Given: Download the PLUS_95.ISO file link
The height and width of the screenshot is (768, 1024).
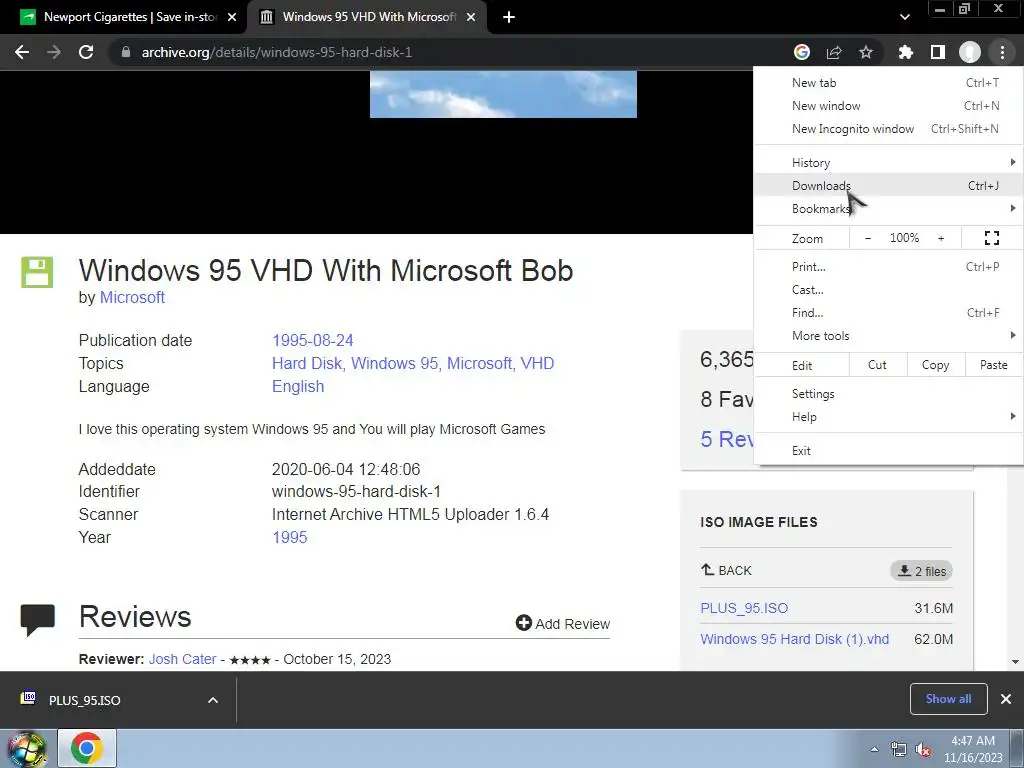Looking at the screenshot, I should [x=744, y=608].
